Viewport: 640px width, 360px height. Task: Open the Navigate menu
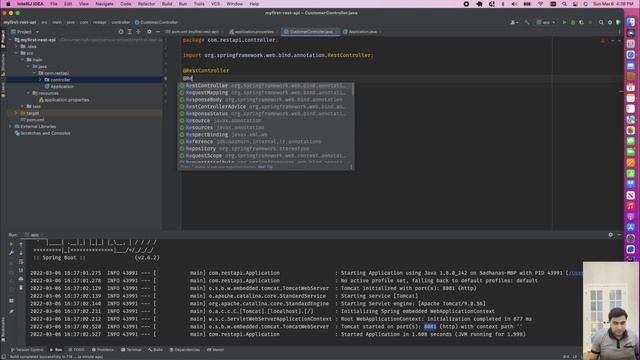104,4
